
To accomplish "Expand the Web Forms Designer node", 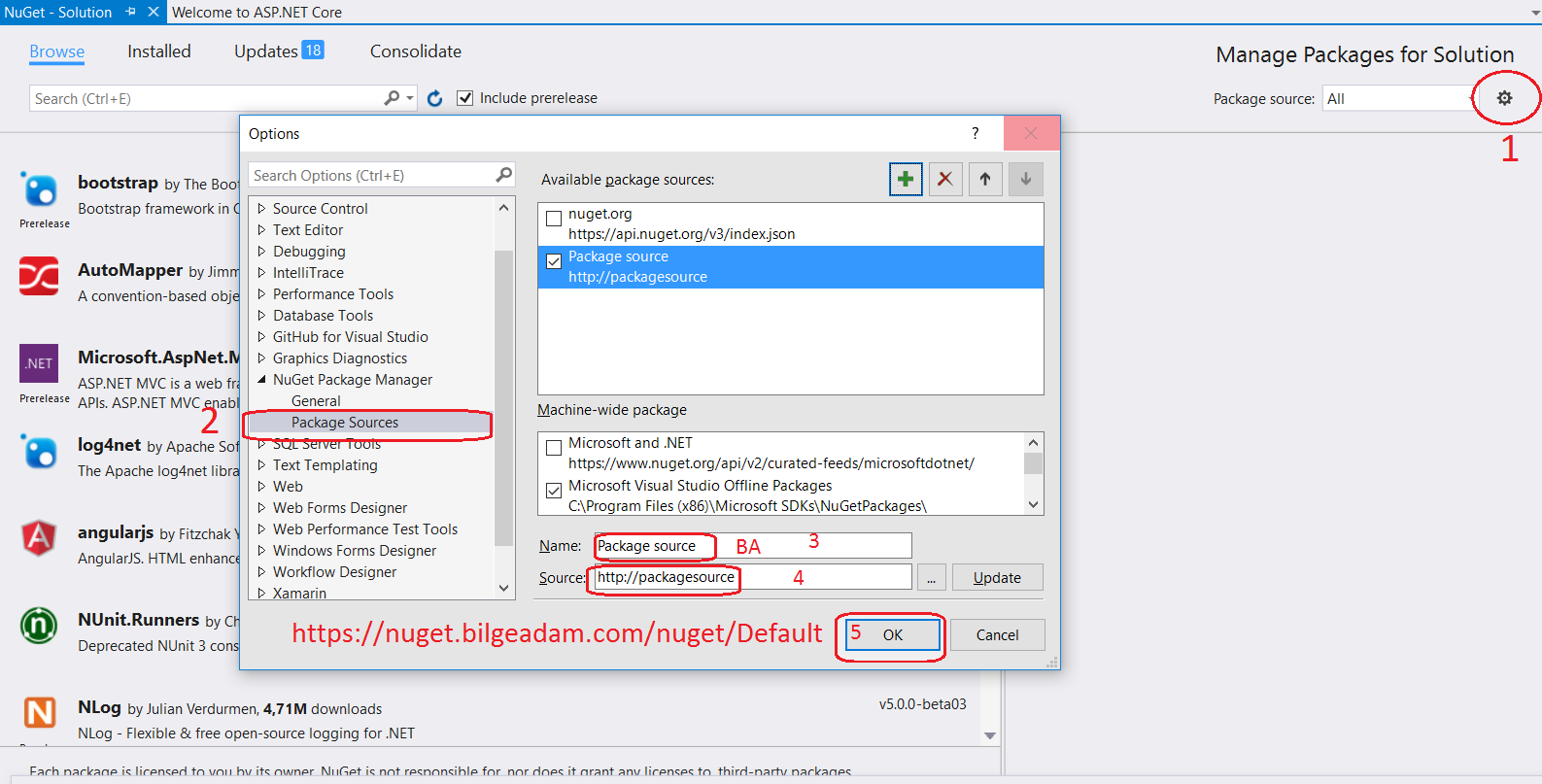I will tap(261, 507).
